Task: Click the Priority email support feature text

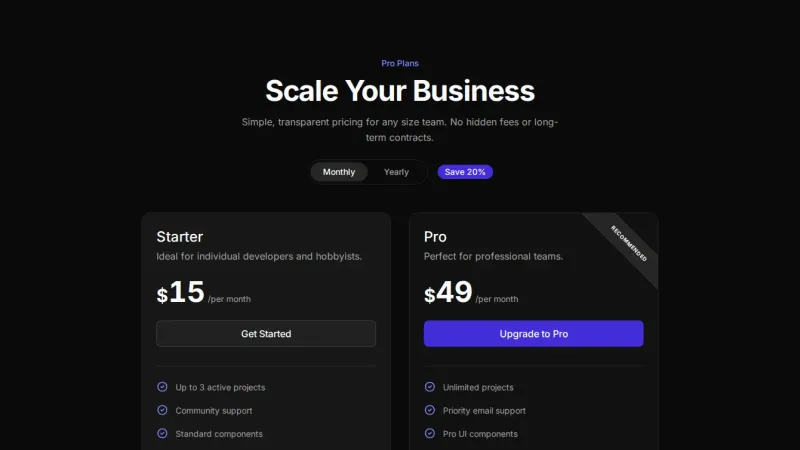Action: (484, 410)
